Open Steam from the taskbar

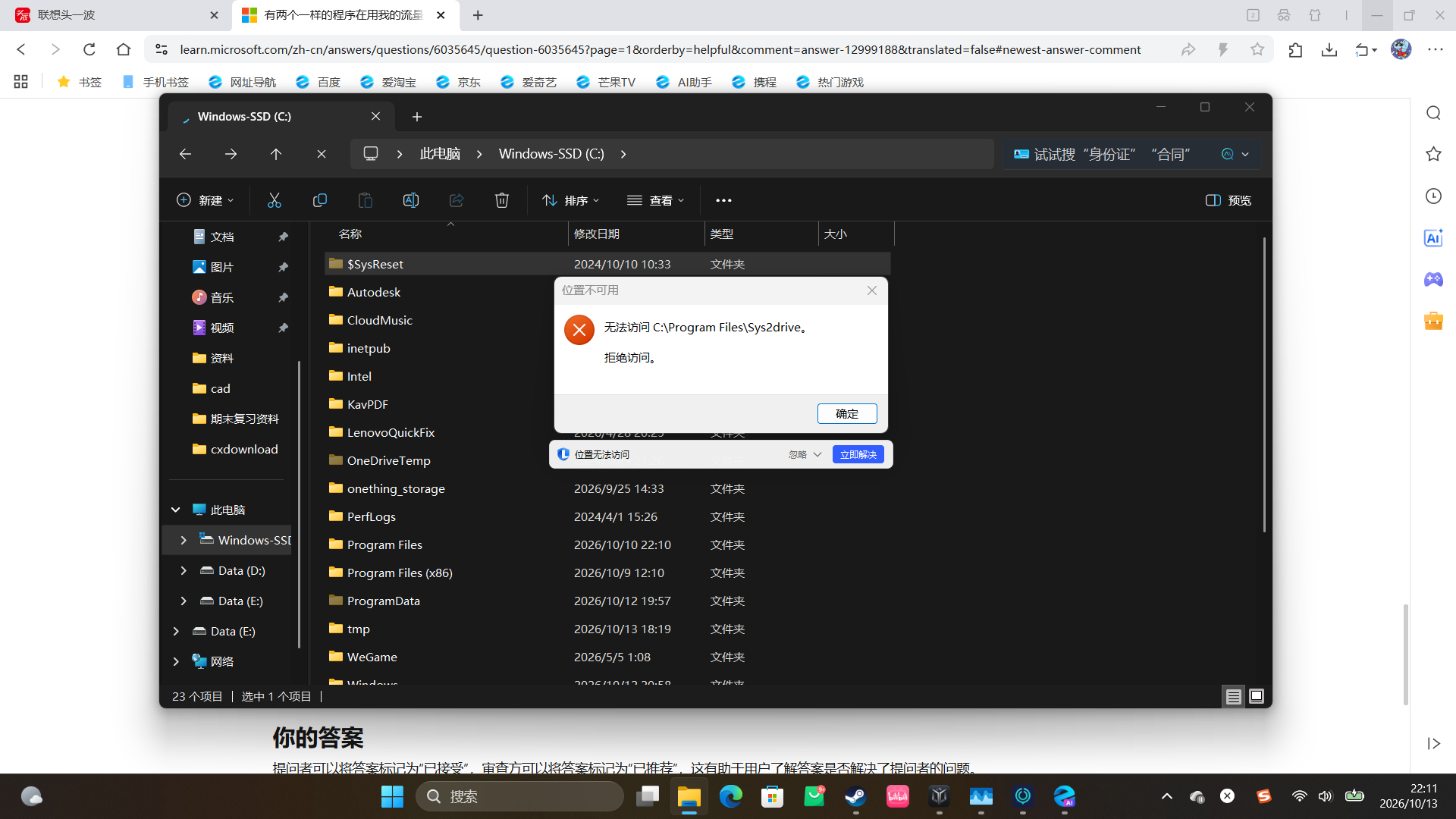856,796
